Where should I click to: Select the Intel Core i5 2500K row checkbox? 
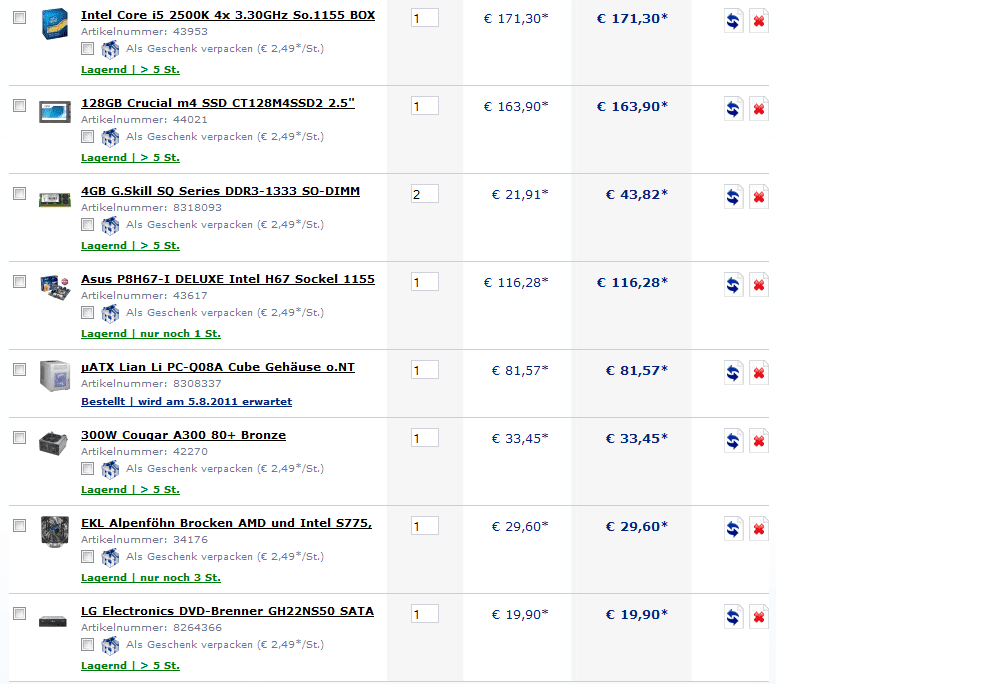point(19,18)
